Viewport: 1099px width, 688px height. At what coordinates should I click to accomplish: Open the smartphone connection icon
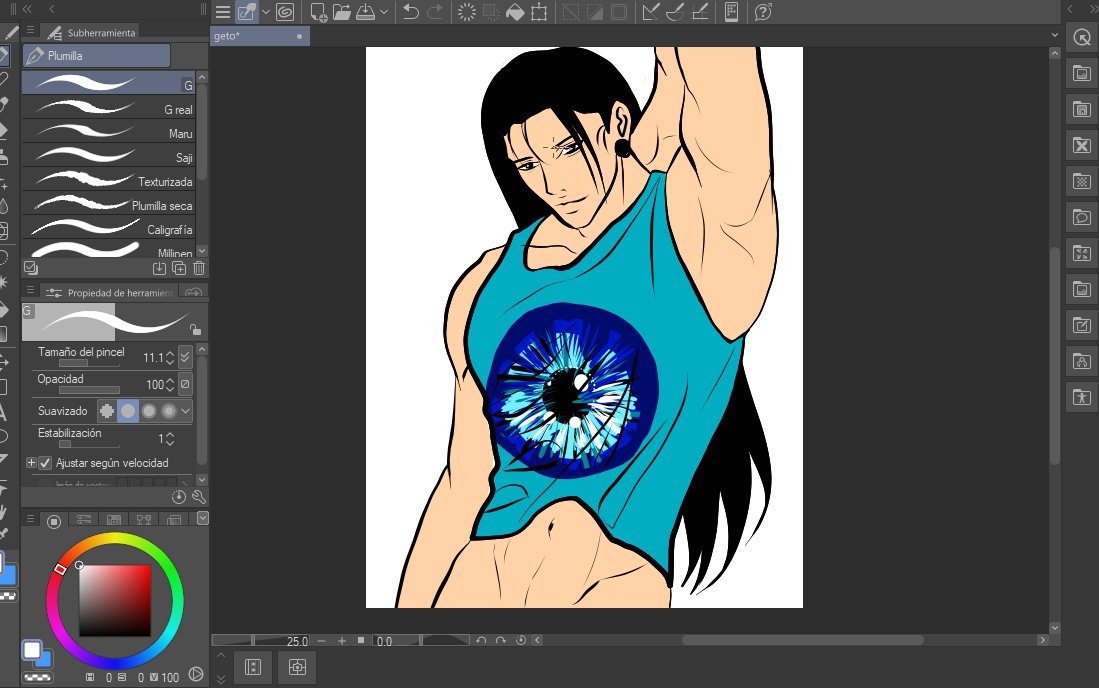coord(731,12)
